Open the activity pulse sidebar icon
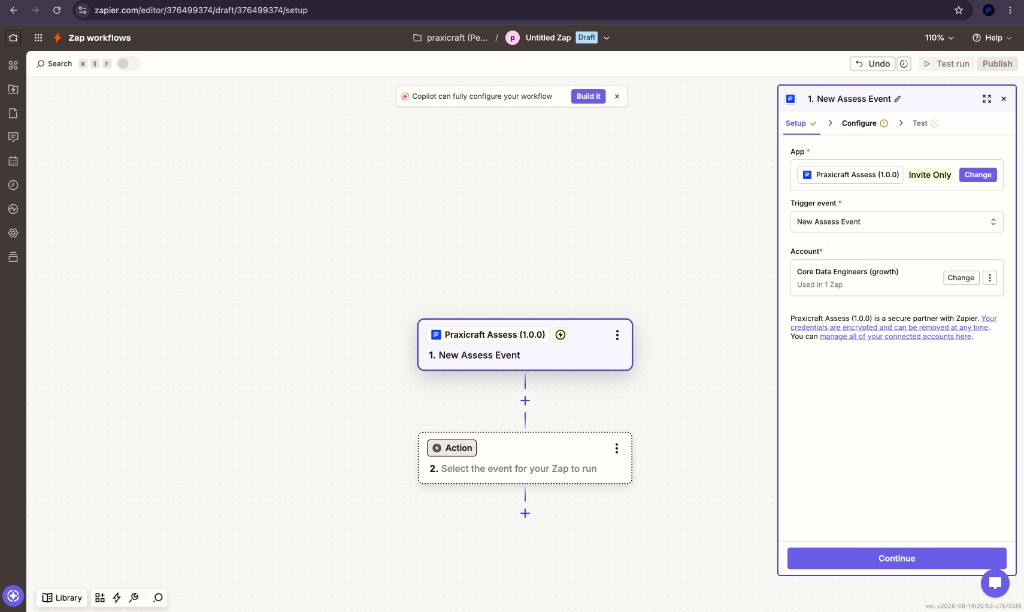The height and width of the screenshot is (612, 1024). pos(13,209)
